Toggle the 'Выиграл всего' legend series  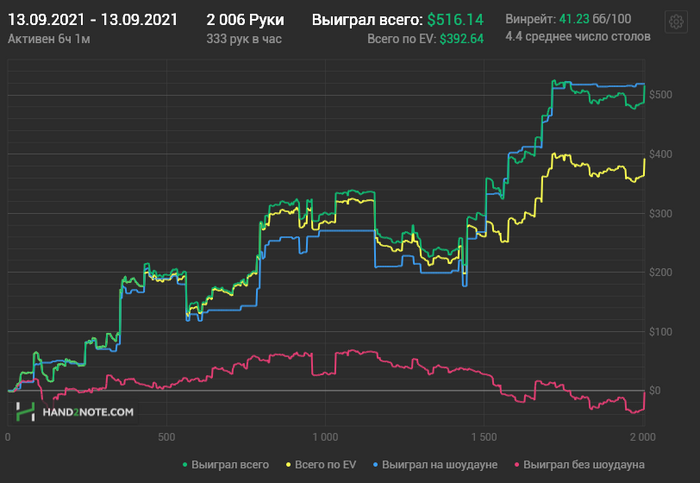(225, 465)
